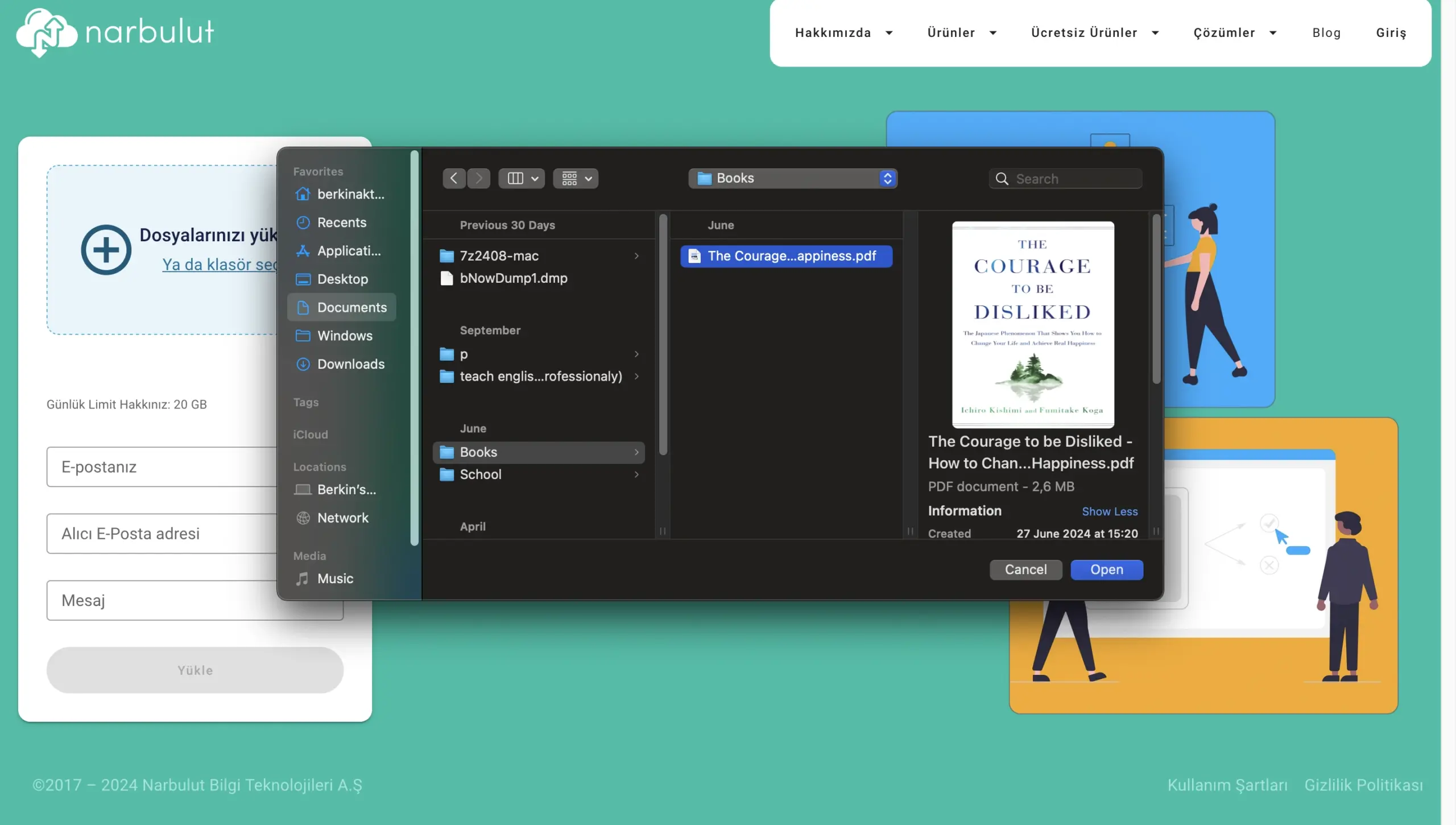1456x825 pixels.
Task: Click the Cancel button
Action: coord(1025,570)
